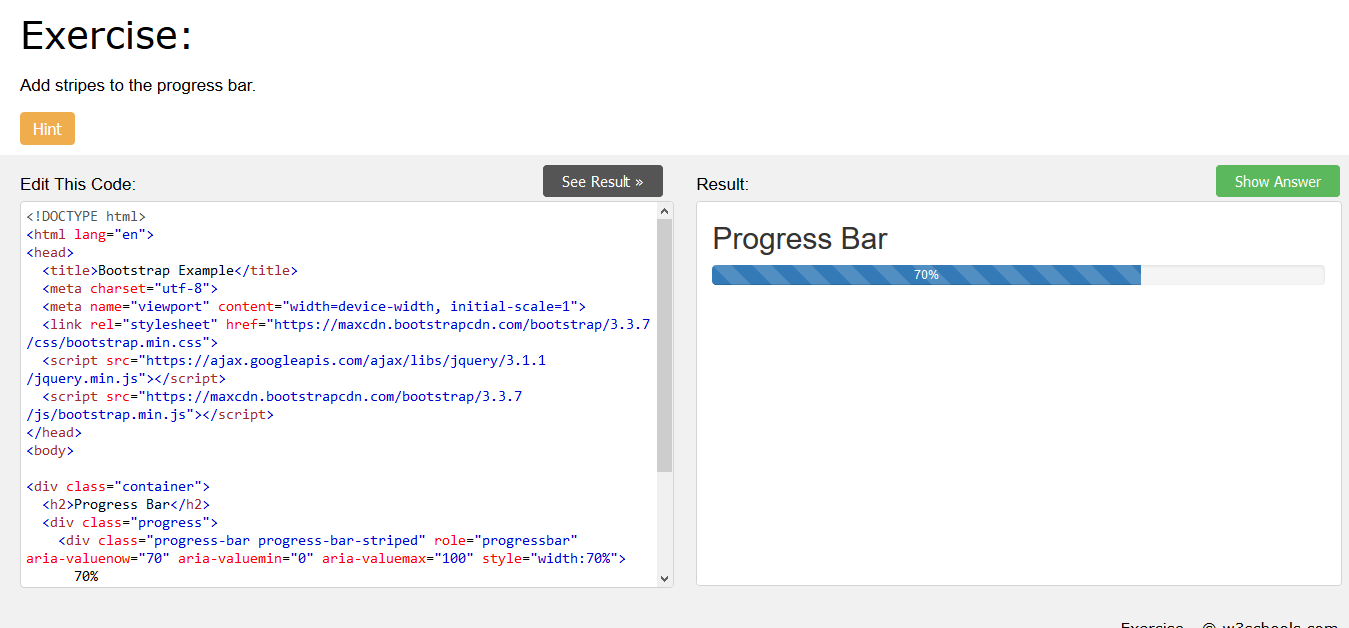Click the meta viewport code line
Image resolution: width=1349 pixels, height=628 pixels.
[314, 306]
